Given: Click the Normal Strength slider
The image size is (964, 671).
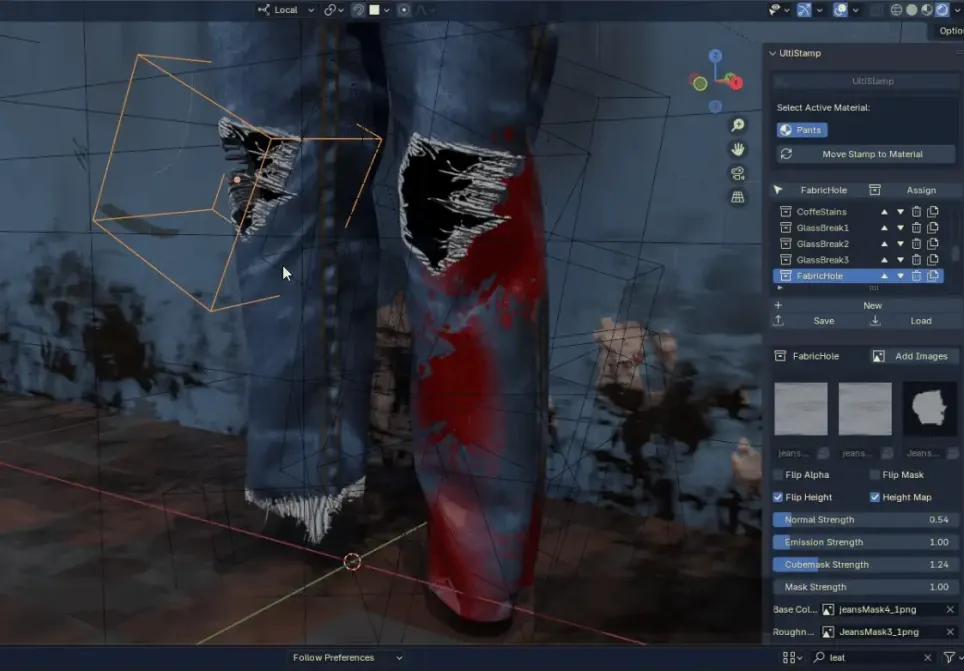Looking at the screenshot, I should click(x=864, y=520).
